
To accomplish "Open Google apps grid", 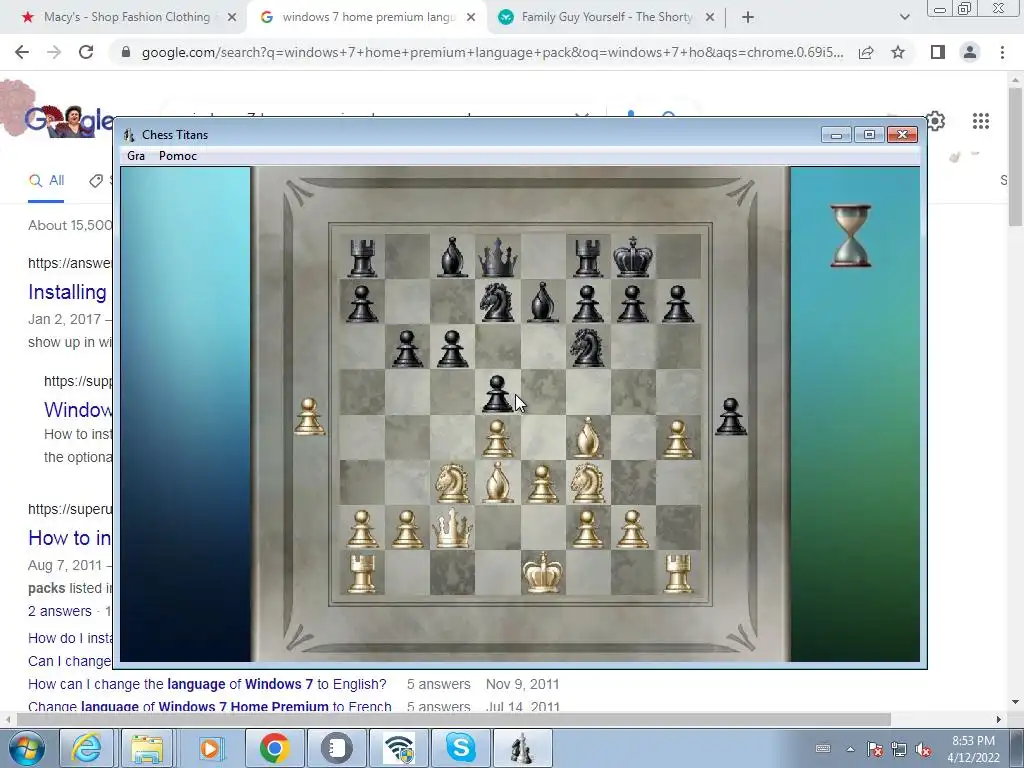I will [x=980, y=121].
